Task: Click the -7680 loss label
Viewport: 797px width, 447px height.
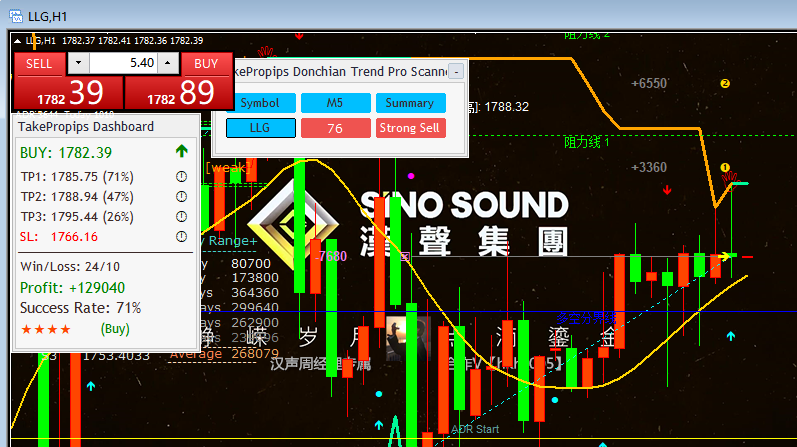Action: coord(331,256)
